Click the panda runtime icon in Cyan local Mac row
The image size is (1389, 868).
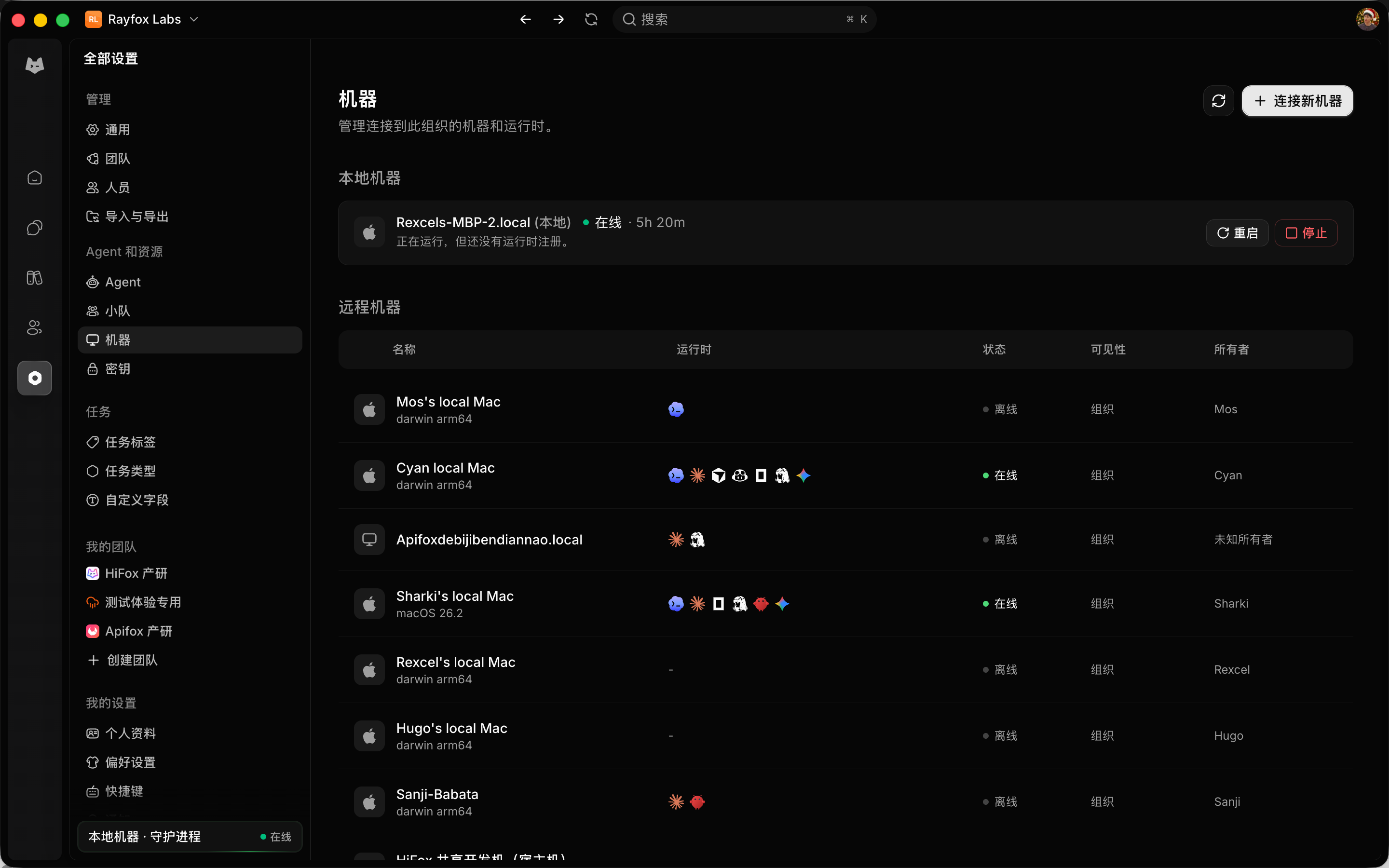[x=740, y=475]
